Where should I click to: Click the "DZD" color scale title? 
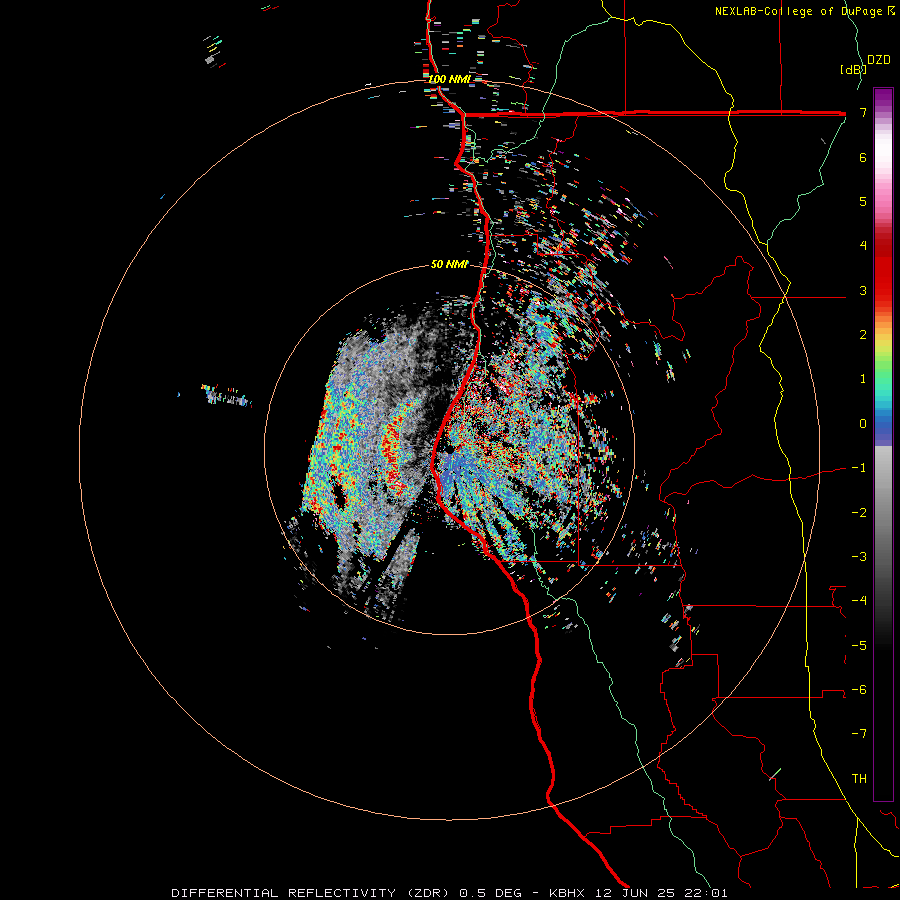[x=879, y=60]
